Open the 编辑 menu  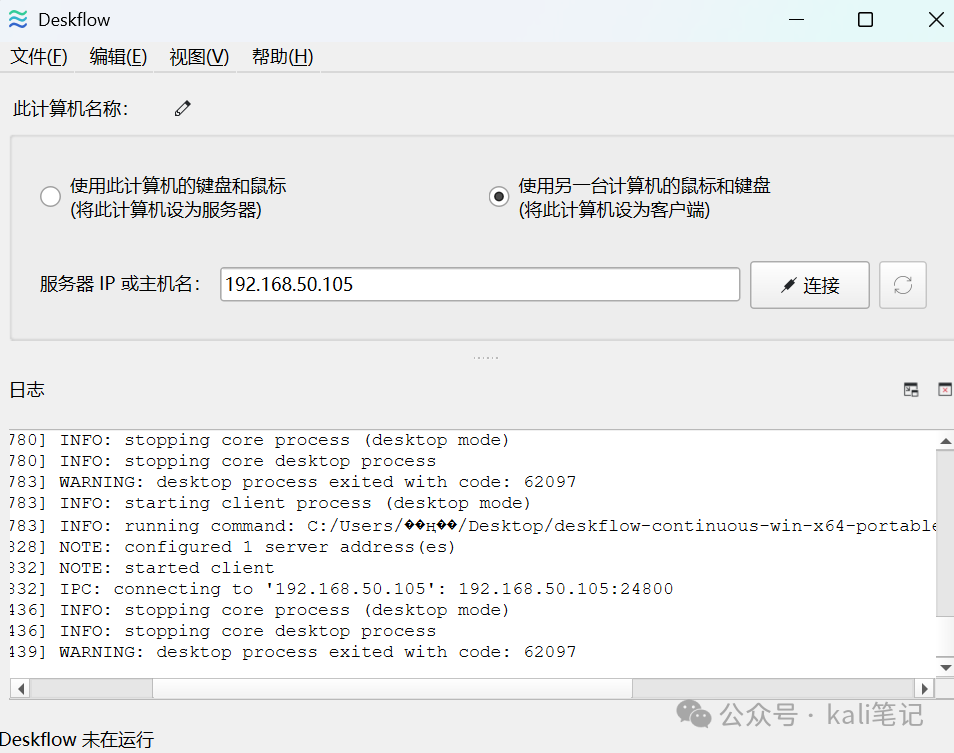pyautogui.click(x=117, y=57)
